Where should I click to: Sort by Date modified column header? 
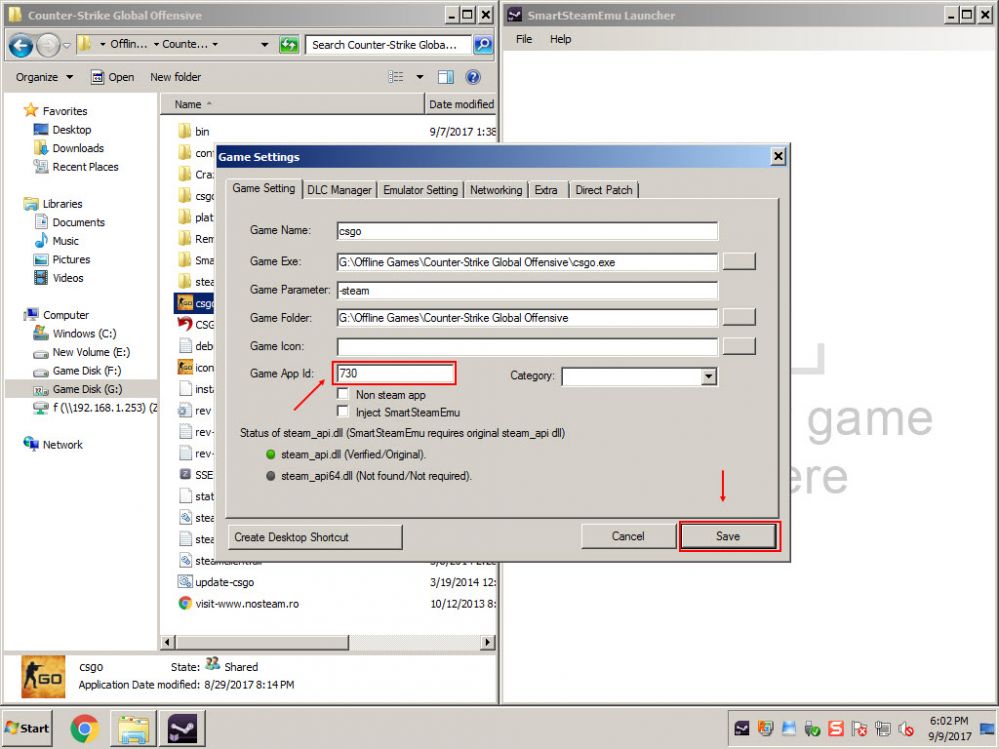(461, 104)
